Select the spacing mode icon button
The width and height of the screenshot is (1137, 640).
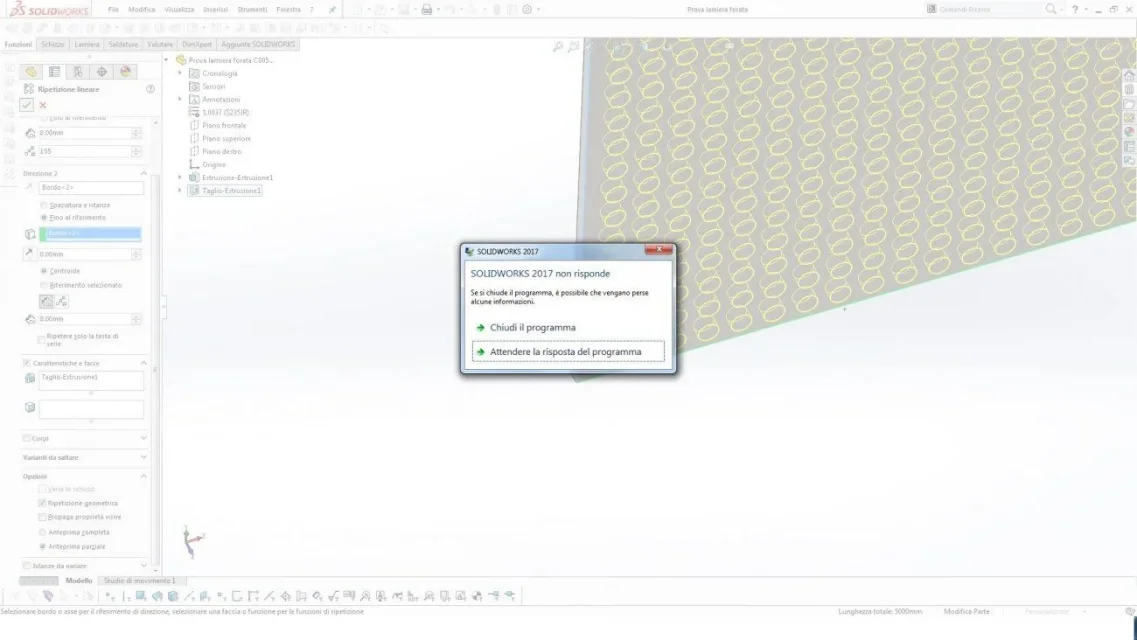pos(46,302)
